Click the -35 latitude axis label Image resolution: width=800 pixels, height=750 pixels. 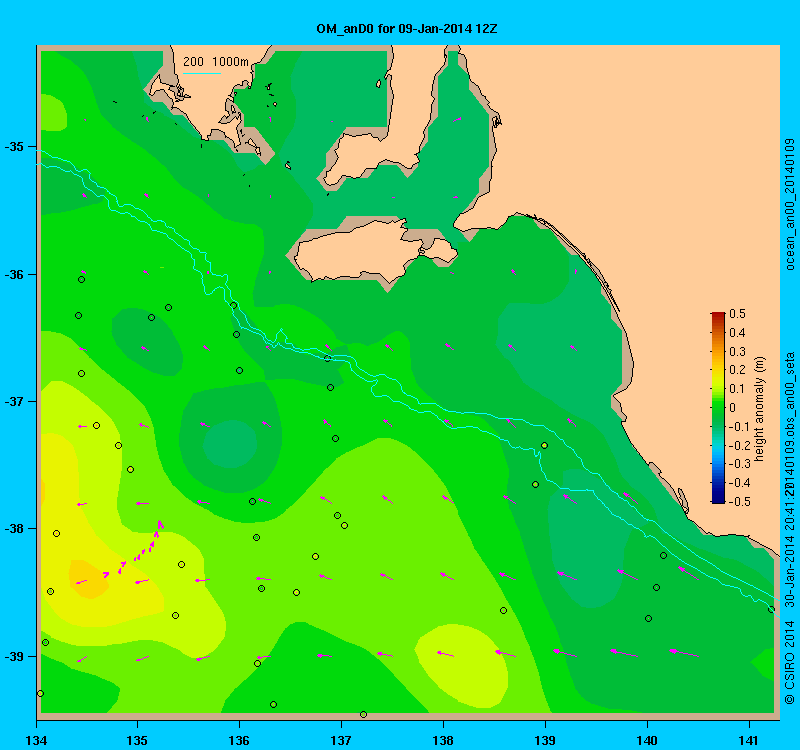pos(14,147)
